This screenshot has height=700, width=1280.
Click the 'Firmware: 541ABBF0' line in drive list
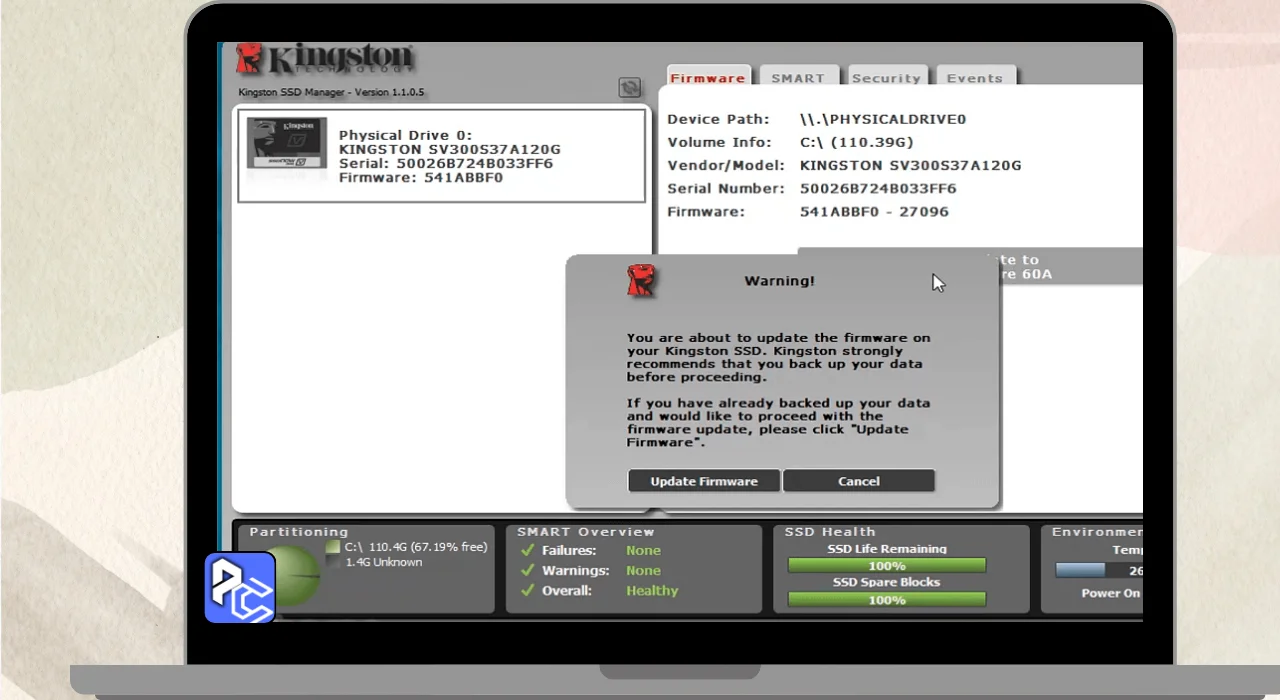pos(421,178)
